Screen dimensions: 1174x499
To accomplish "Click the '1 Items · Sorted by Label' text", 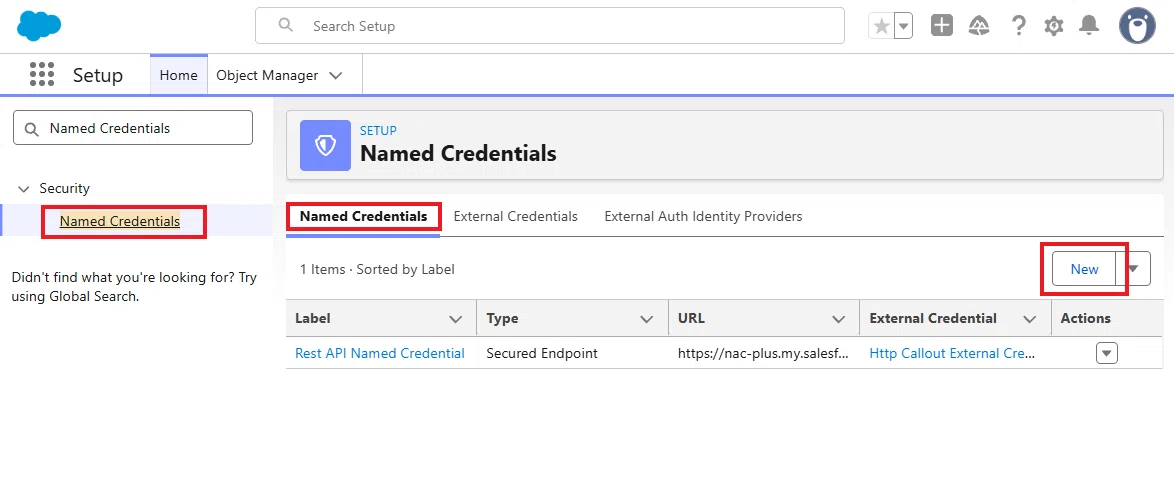I will coord(377,269).
